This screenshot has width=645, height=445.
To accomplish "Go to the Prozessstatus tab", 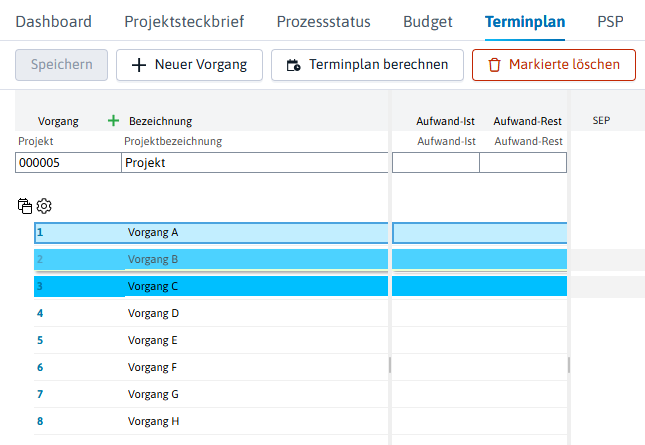I will 324,21.
